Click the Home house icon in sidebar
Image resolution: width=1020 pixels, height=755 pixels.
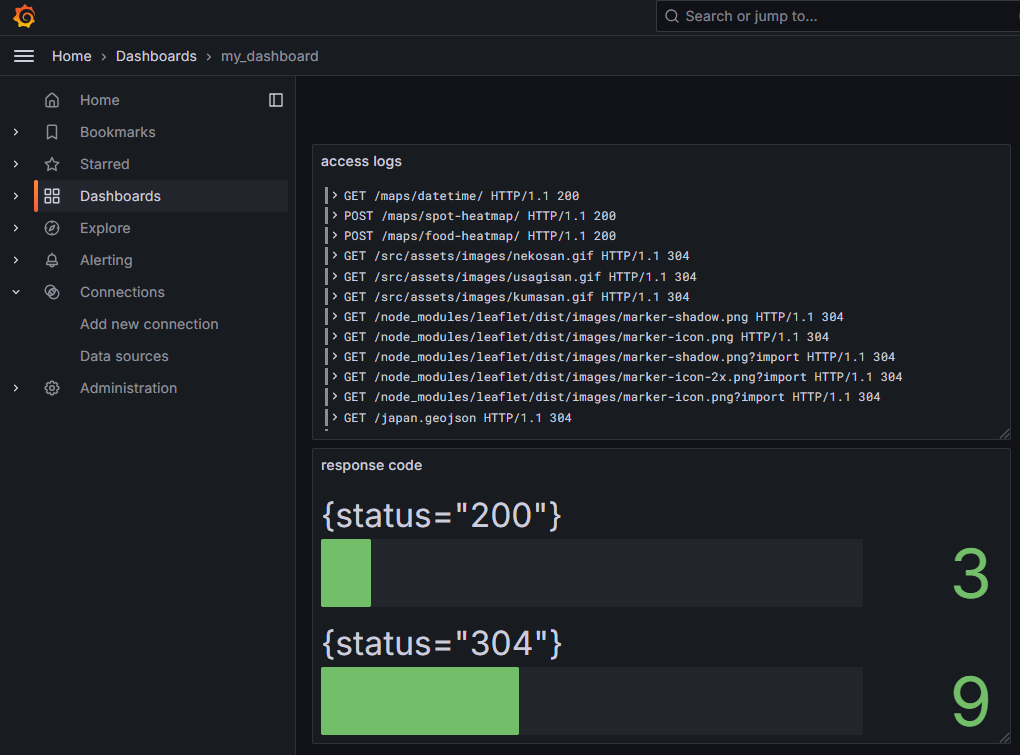(x=52, y=100)
